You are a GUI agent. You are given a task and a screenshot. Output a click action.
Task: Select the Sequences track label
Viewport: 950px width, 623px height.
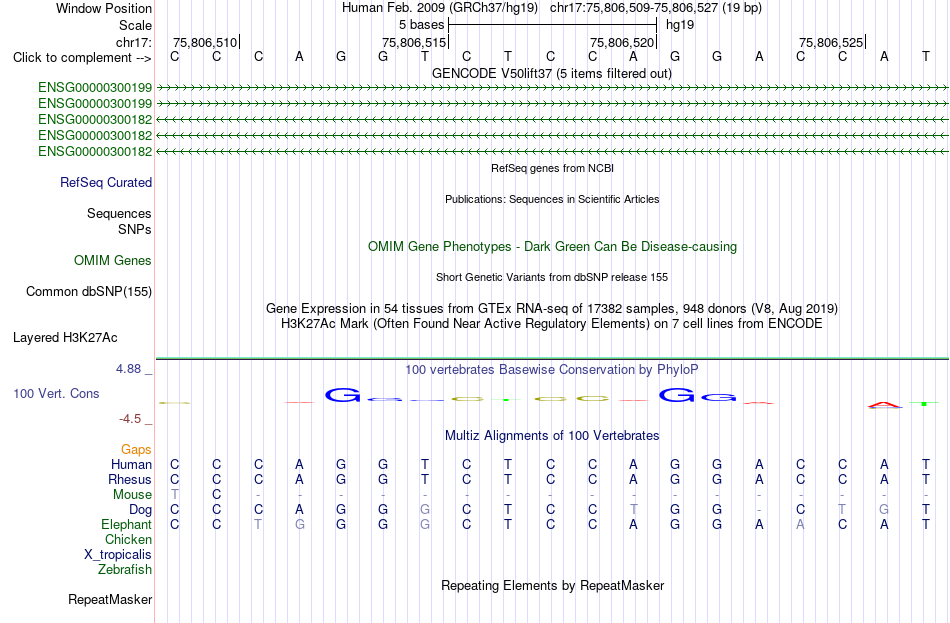[119, 213]
